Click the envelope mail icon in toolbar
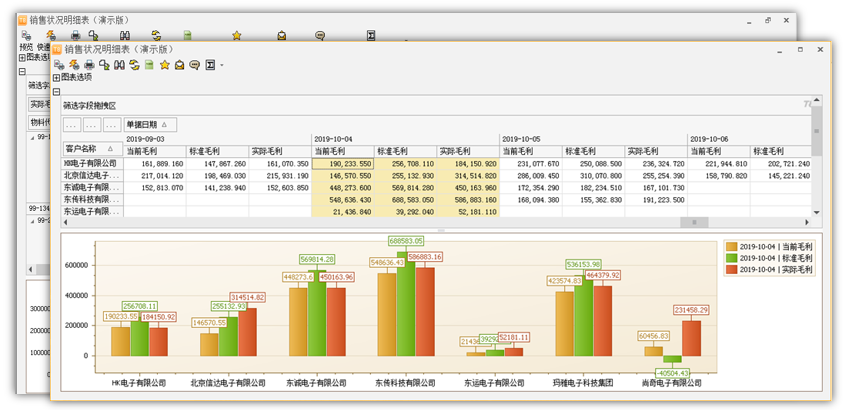 coord(180,65)
